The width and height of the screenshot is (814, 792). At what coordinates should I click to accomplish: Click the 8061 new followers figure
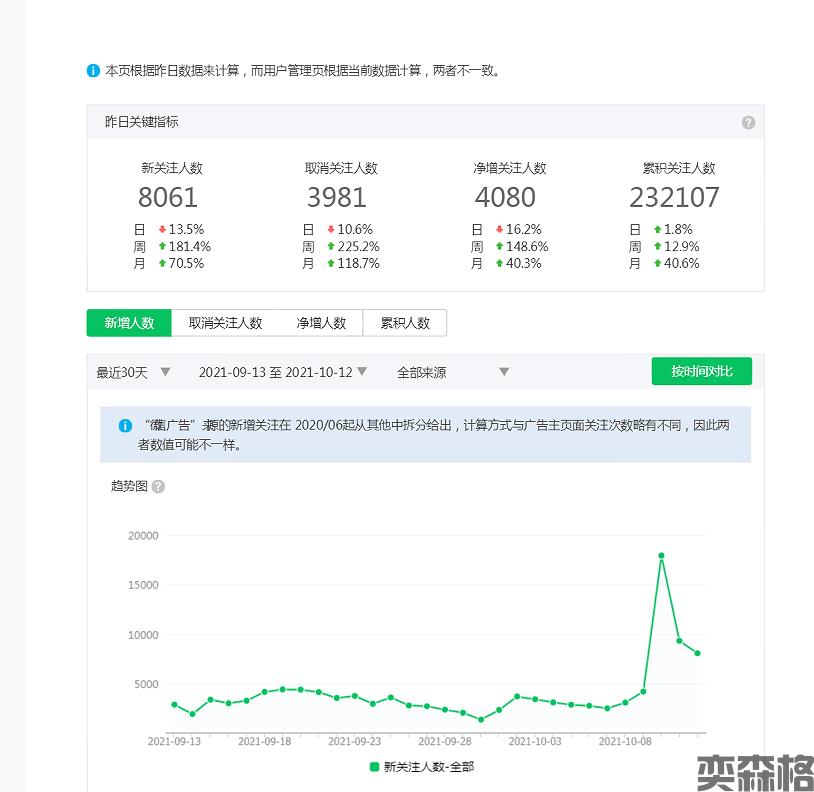[168, 197]
